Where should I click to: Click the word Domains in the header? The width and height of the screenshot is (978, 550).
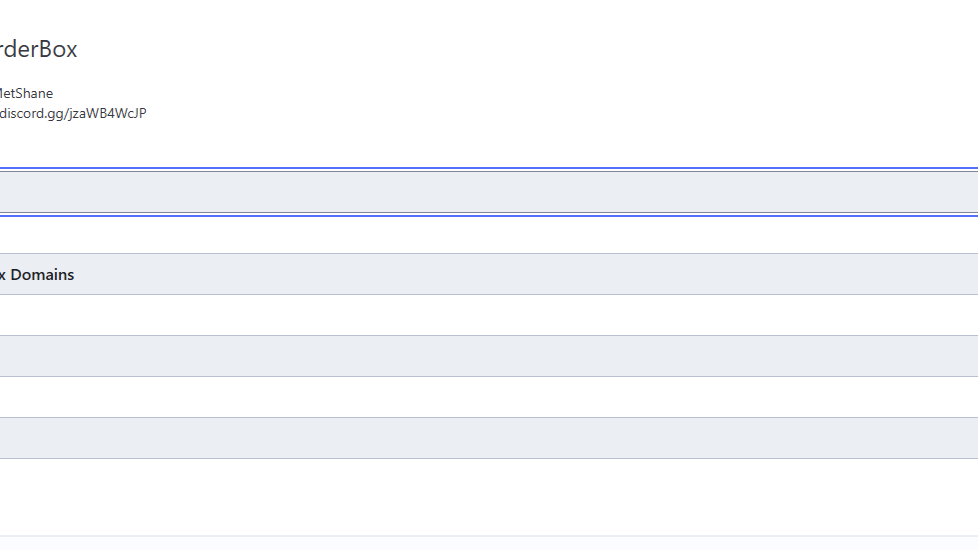click(x=42, y=274)
